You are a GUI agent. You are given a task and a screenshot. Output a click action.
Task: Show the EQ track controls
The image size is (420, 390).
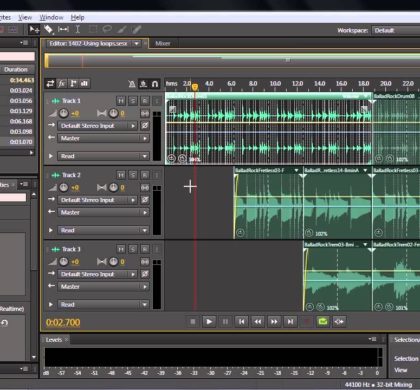pyautogui.click(x=84, y=84)
